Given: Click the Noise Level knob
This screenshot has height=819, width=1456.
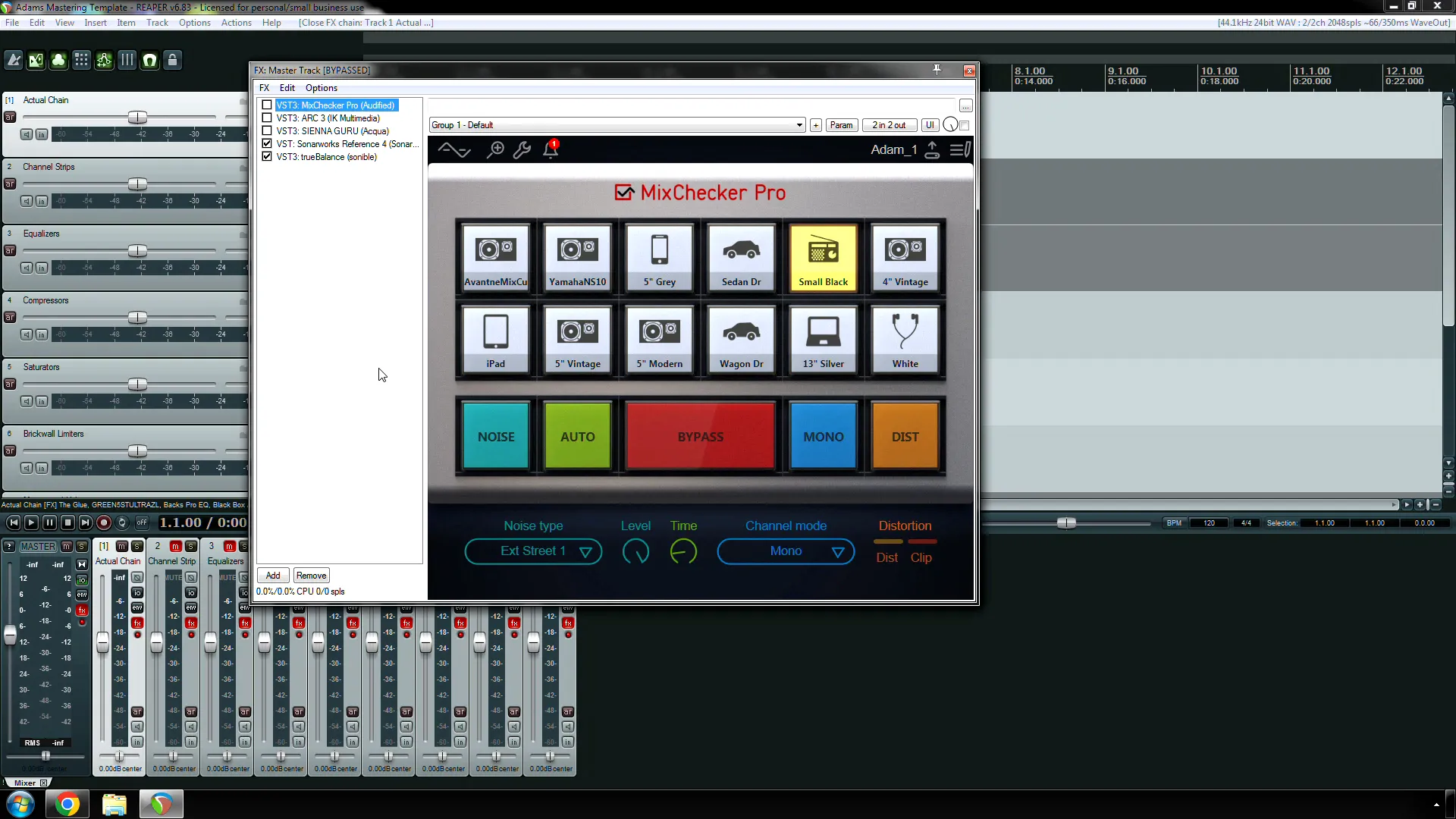Looking at the screenshot, I should coord(635,552).
